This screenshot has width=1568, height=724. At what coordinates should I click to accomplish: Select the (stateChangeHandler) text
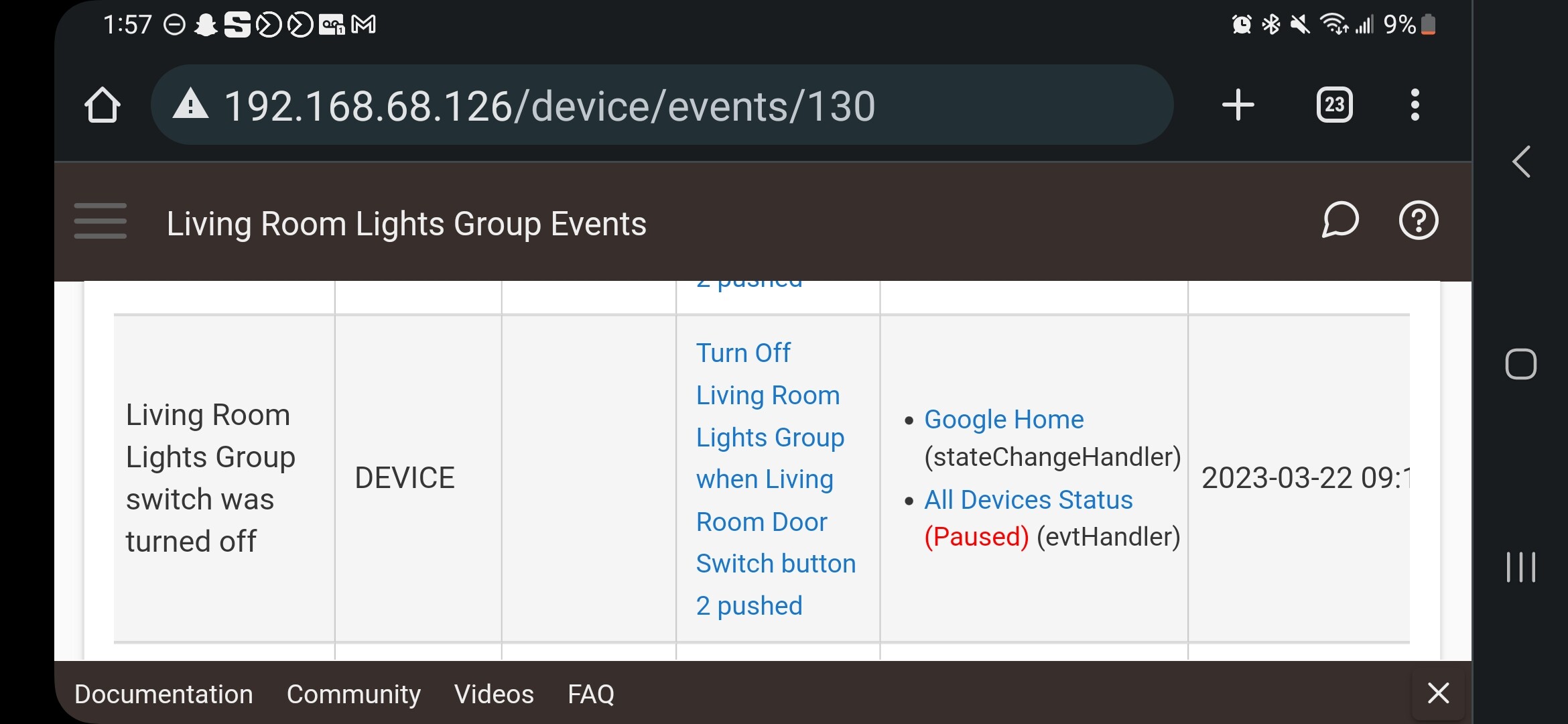pos(1052,457)
